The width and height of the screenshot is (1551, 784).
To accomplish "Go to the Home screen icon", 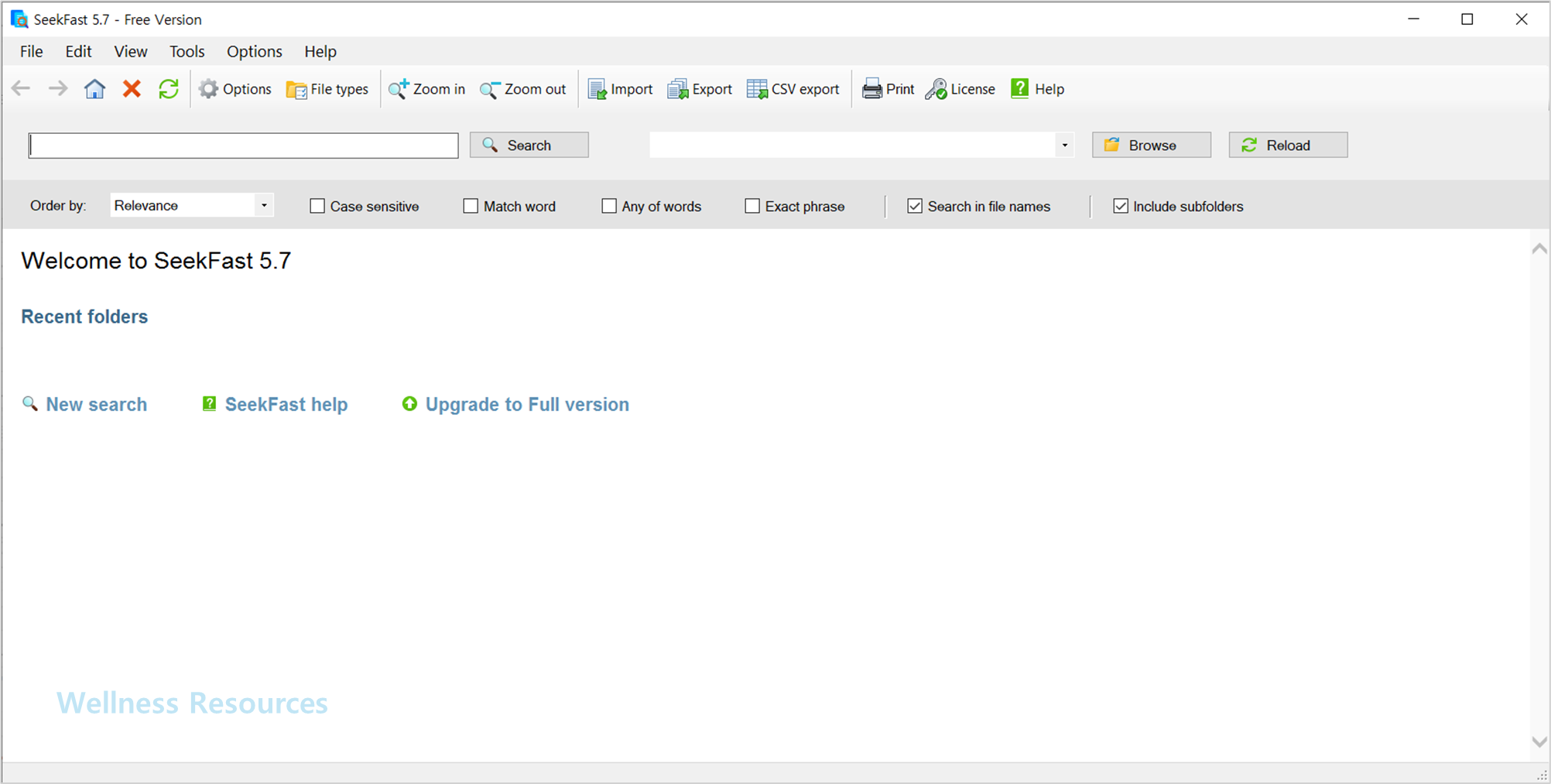I will point(94,89).
